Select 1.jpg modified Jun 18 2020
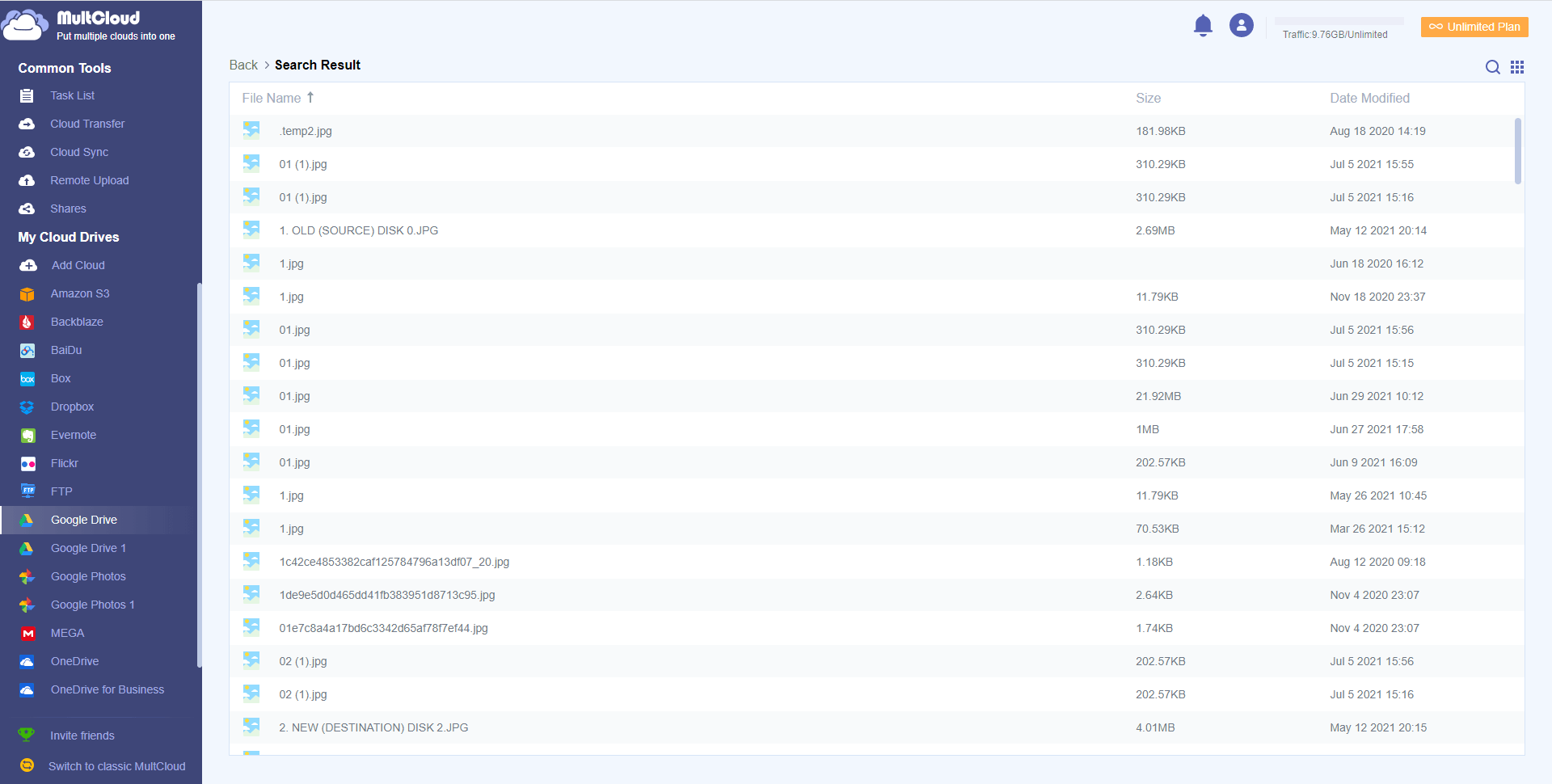 coord(876,263)
